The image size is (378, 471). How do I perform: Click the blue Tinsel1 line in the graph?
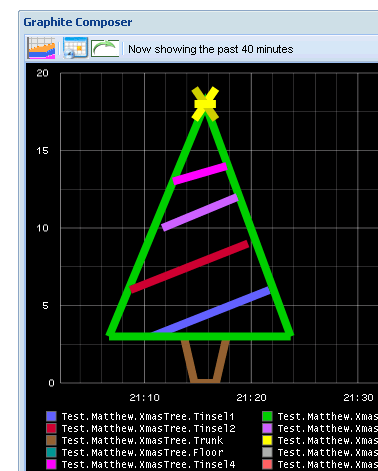coord(213,311)
